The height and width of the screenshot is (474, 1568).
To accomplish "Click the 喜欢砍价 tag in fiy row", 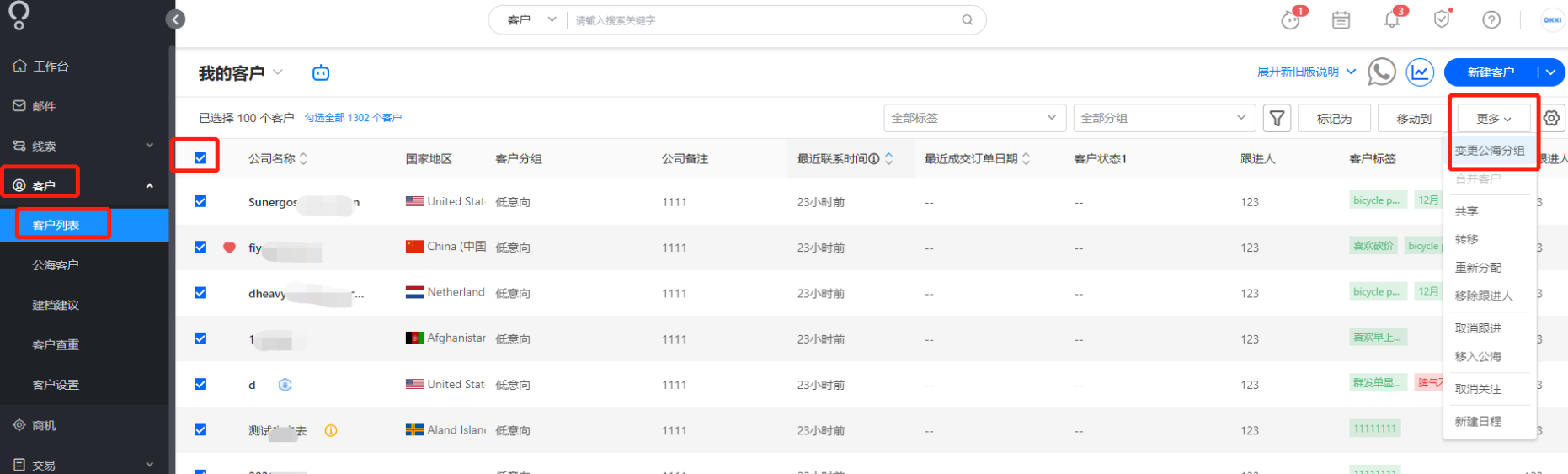I will pos(1373,246).
